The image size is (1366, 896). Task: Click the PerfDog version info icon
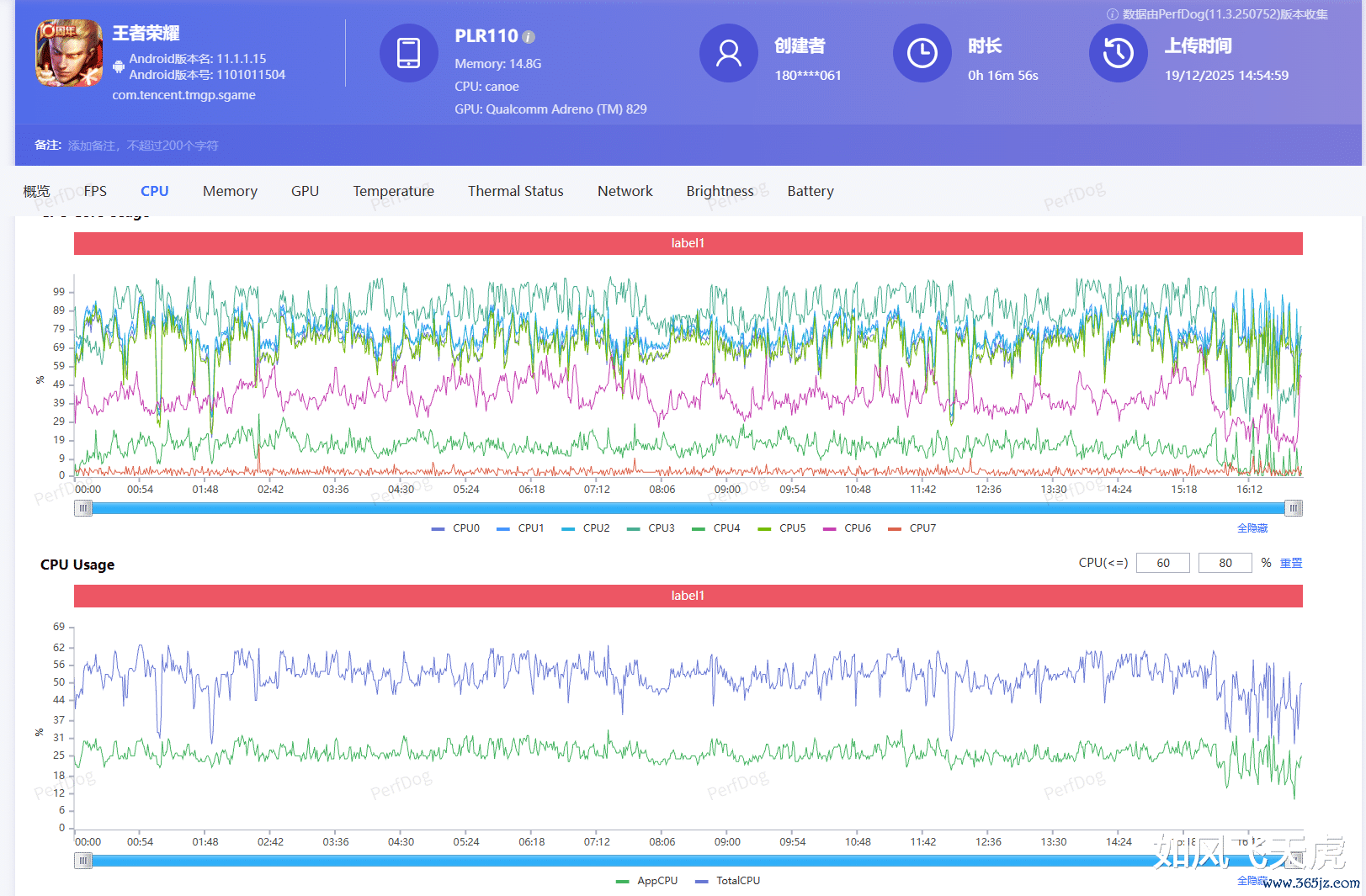(x=1112, y=14)
